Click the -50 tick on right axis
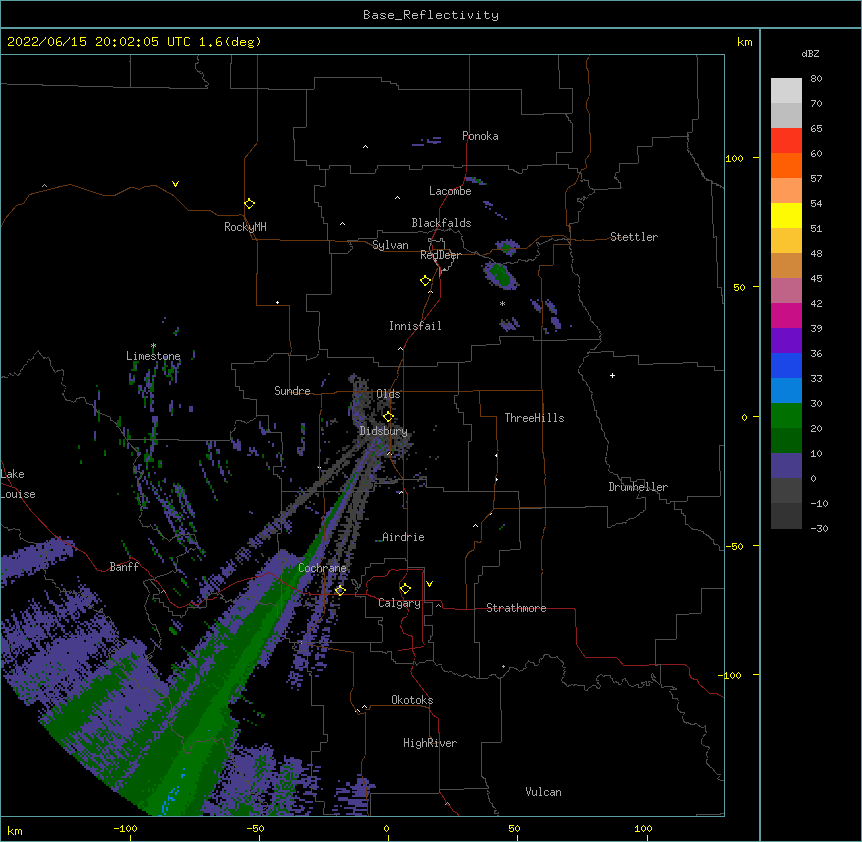Viewport: 862px width, 842px height. pyautogui.click(x=734, y=546)
